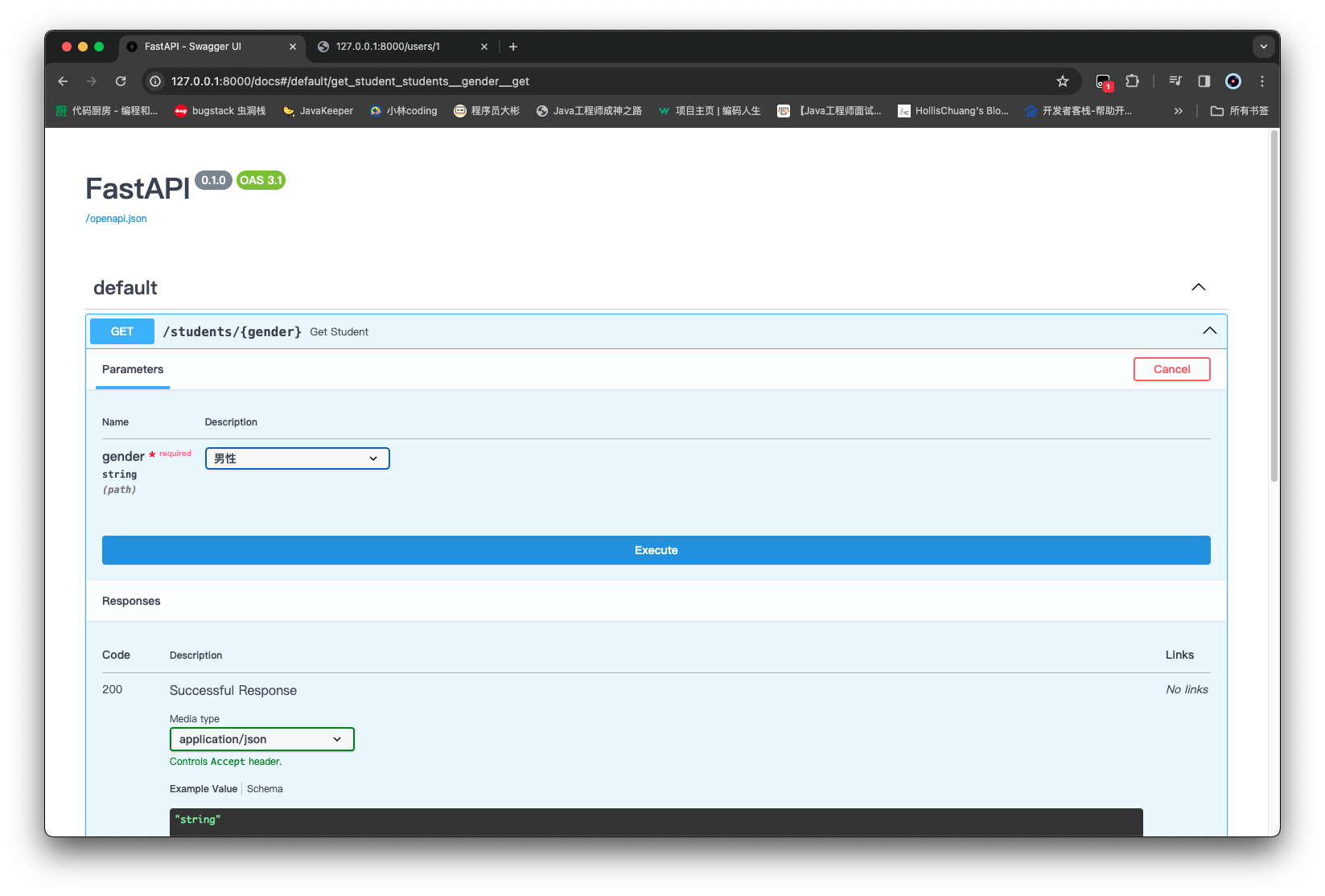
Task: Go forward in browser history
Action: 92,81
